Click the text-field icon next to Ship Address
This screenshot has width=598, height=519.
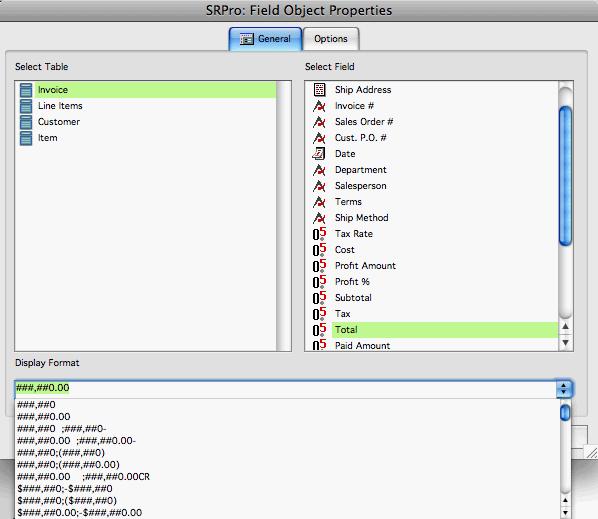(319, 90)
